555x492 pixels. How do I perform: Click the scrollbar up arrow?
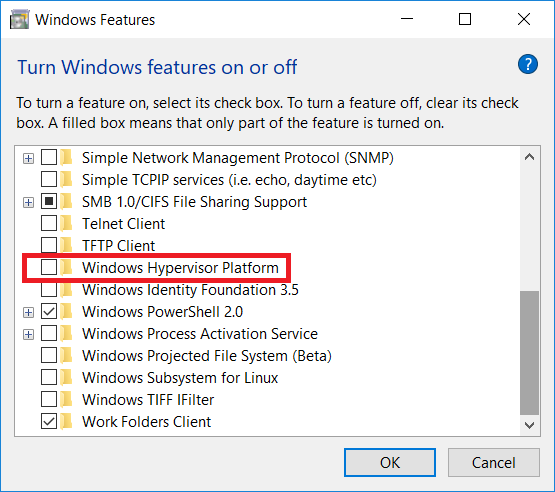click(530, 157)
